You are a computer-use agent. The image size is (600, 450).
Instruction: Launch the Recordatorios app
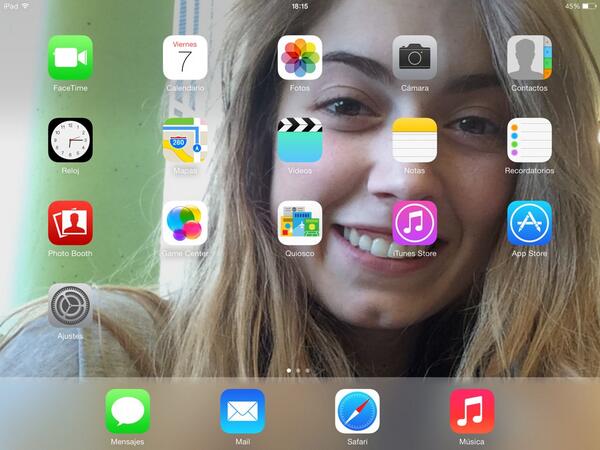530,140
